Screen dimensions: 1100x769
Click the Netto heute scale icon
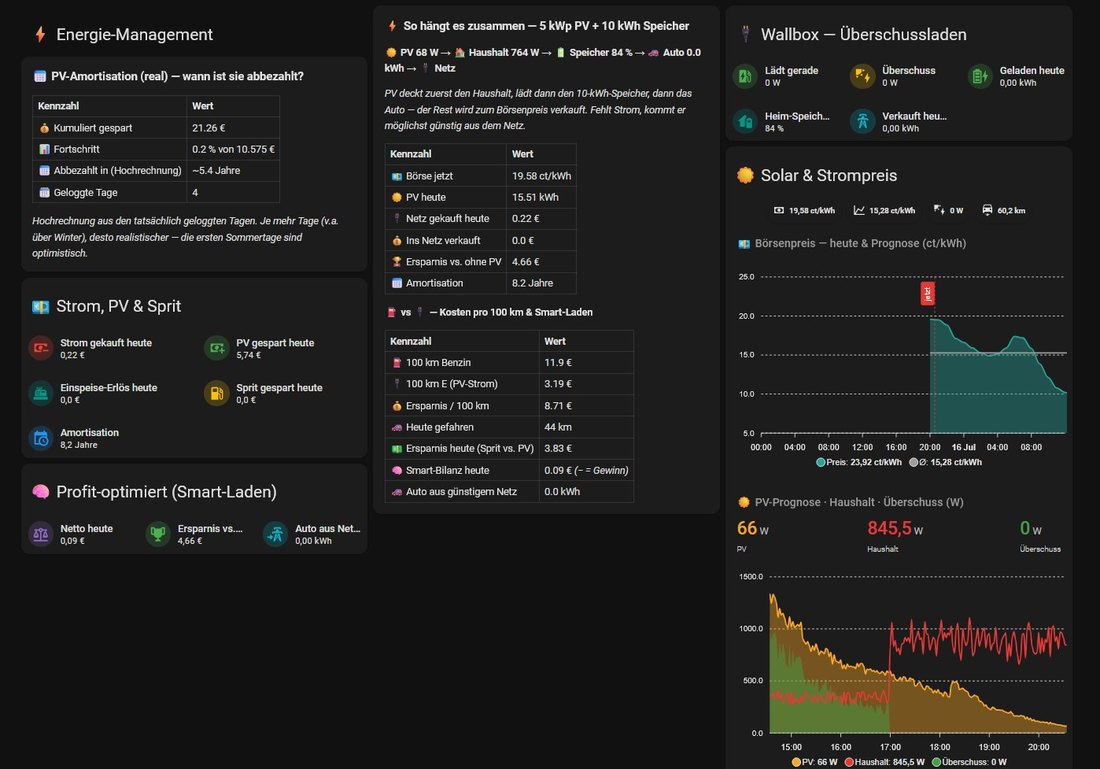[x=41, y=534]
